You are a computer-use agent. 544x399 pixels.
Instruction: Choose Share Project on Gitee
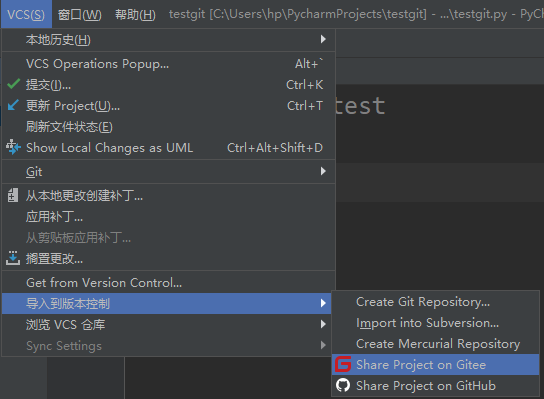435,364
